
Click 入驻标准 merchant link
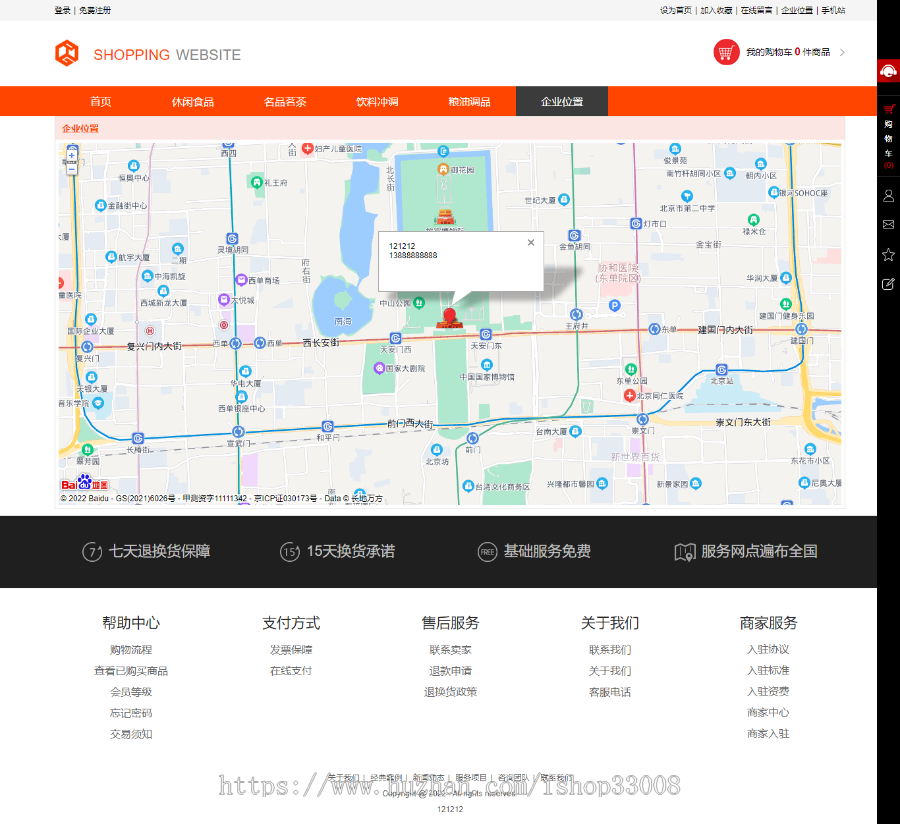[768, 670]
